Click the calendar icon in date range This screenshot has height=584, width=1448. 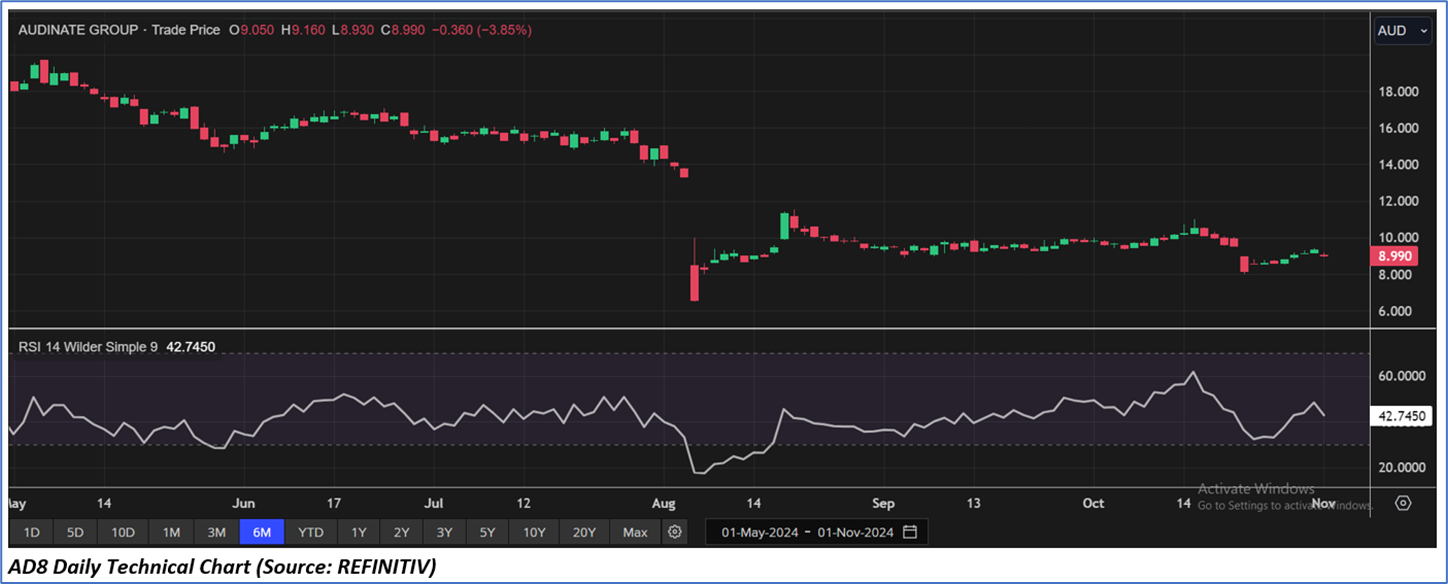coord(909,532)
